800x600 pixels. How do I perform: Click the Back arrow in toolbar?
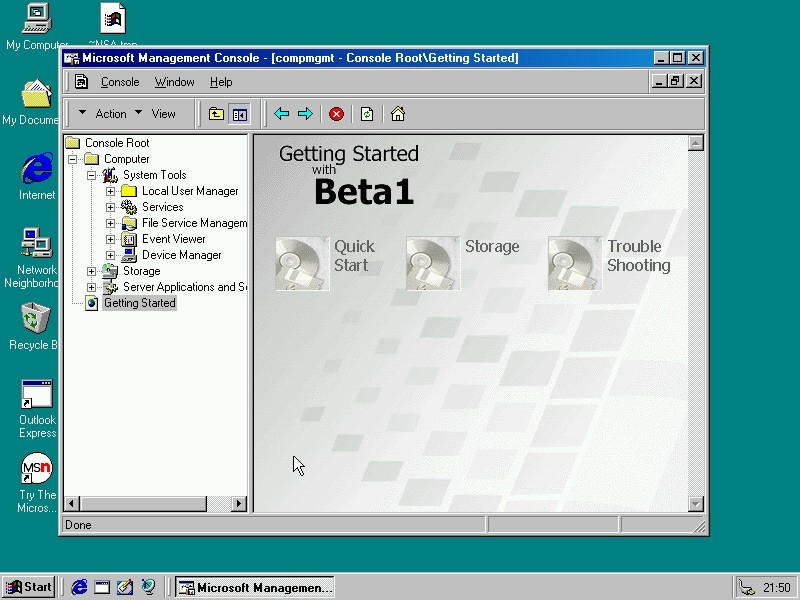[x=282, y=114]
